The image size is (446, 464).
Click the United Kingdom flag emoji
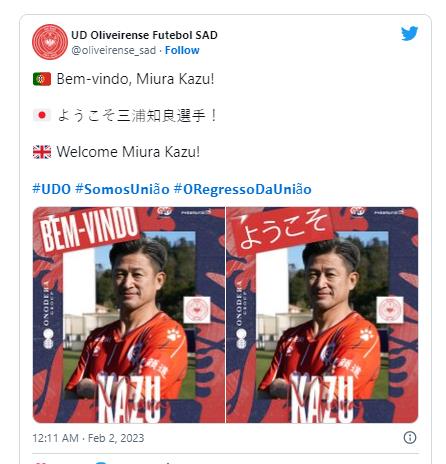point(42,152)
